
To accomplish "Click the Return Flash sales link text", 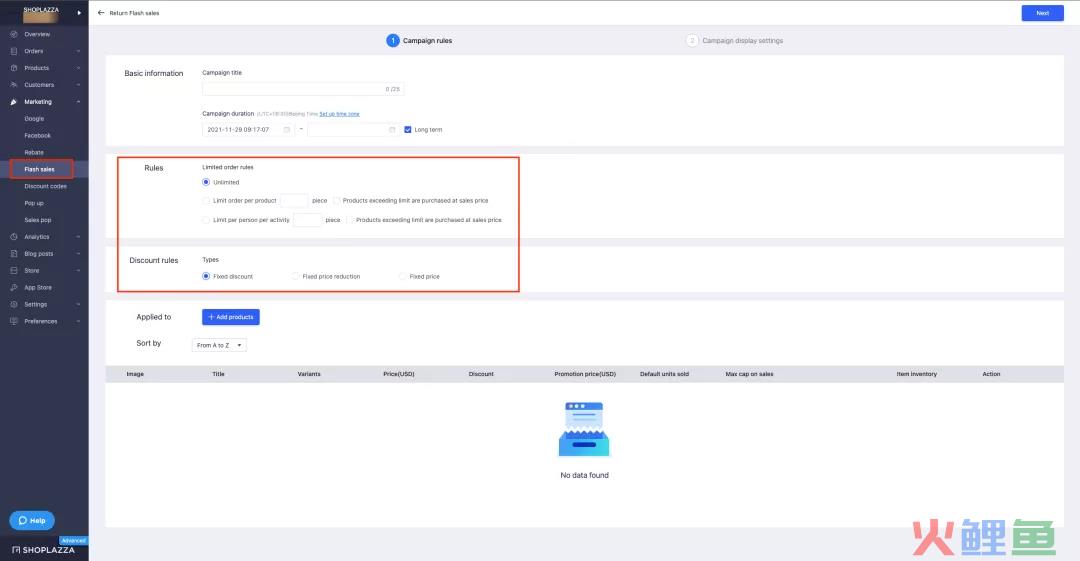I will 134,13.
